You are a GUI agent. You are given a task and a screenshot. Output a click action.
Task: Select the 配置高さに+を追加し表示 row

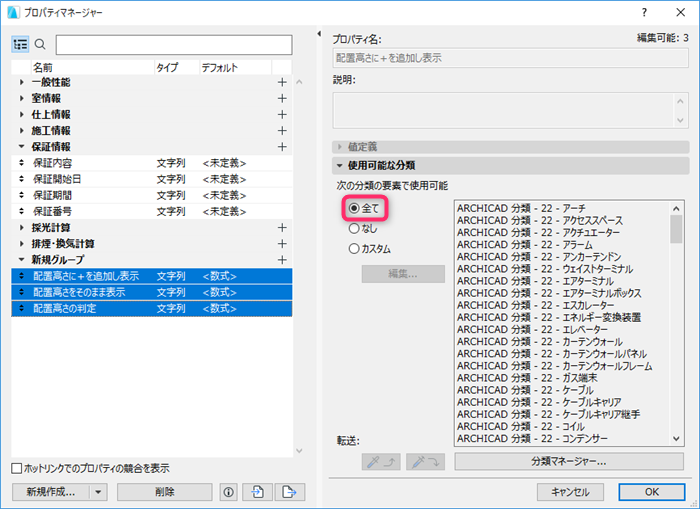point(152,276)
